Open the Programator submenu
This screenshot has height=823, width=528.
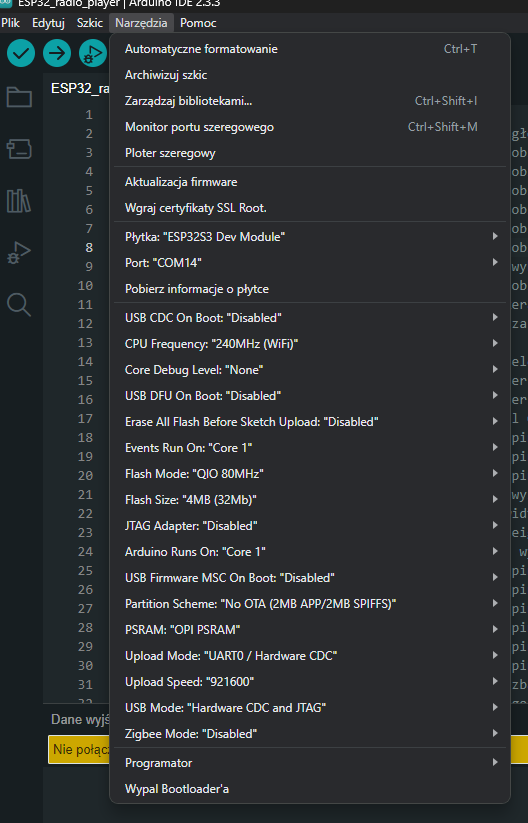[x=310, y=763]
